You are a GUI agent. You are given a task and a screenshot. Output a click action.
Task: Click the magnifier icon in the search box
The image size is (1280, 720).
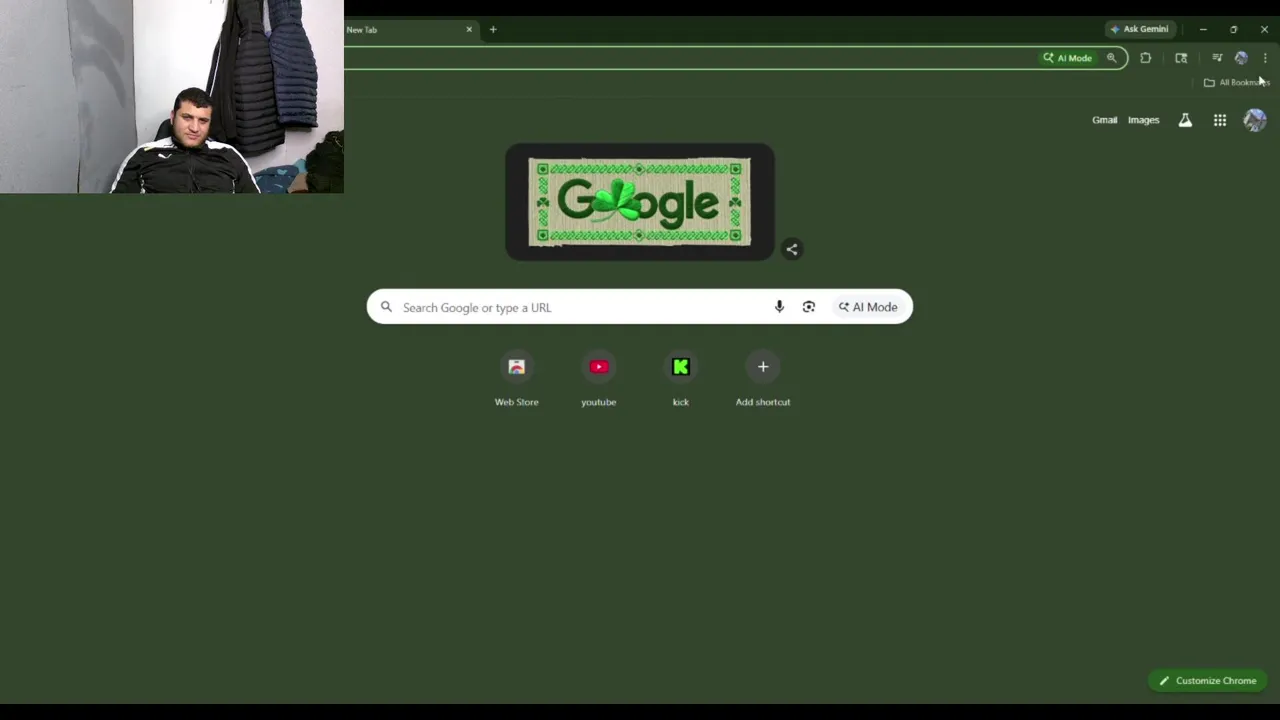[x=386, y=307]
